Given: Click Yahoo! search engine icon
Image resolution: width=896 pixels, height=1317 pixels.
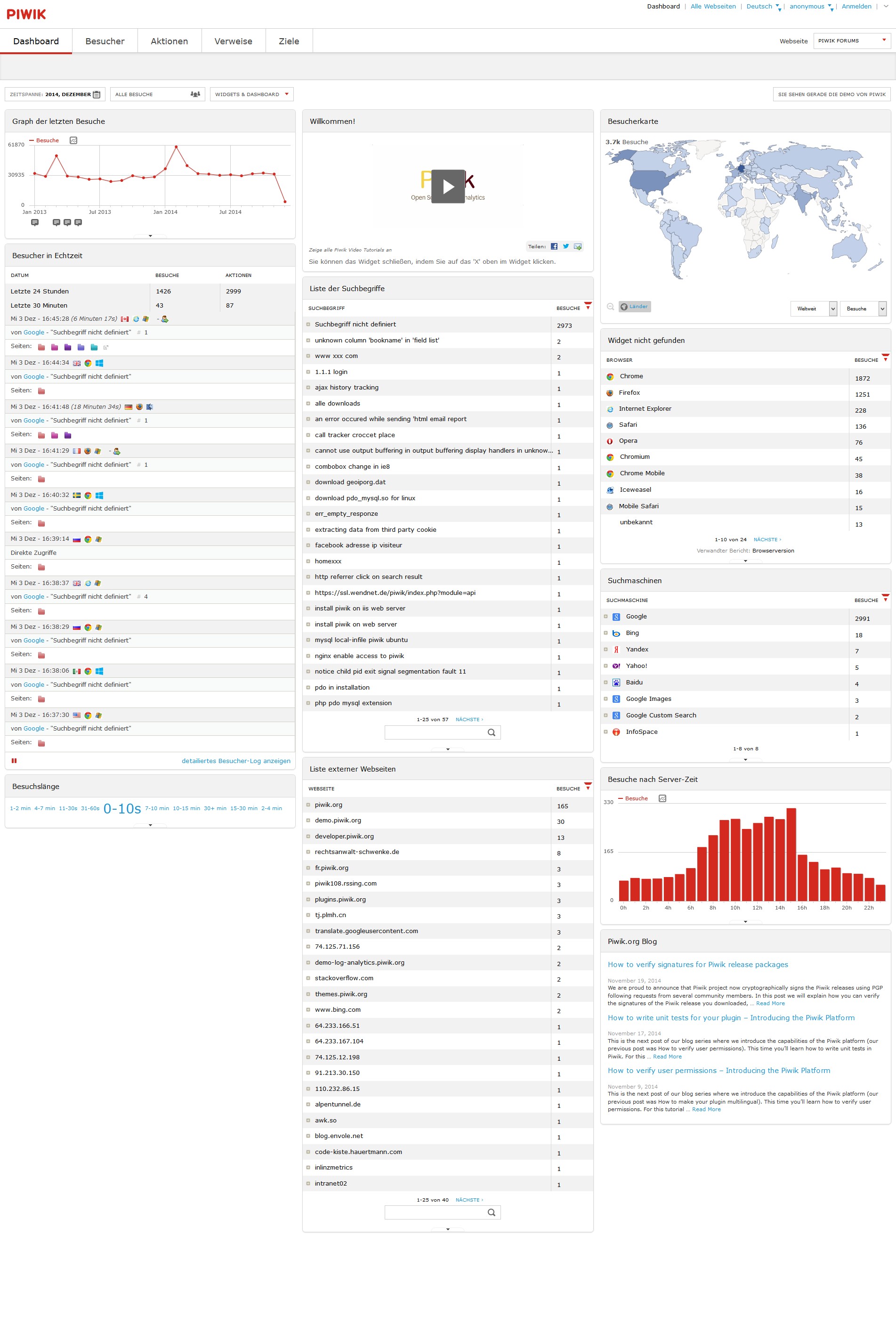Looking at the screenshot, I should pyautogui.click(x=616, y=667).
